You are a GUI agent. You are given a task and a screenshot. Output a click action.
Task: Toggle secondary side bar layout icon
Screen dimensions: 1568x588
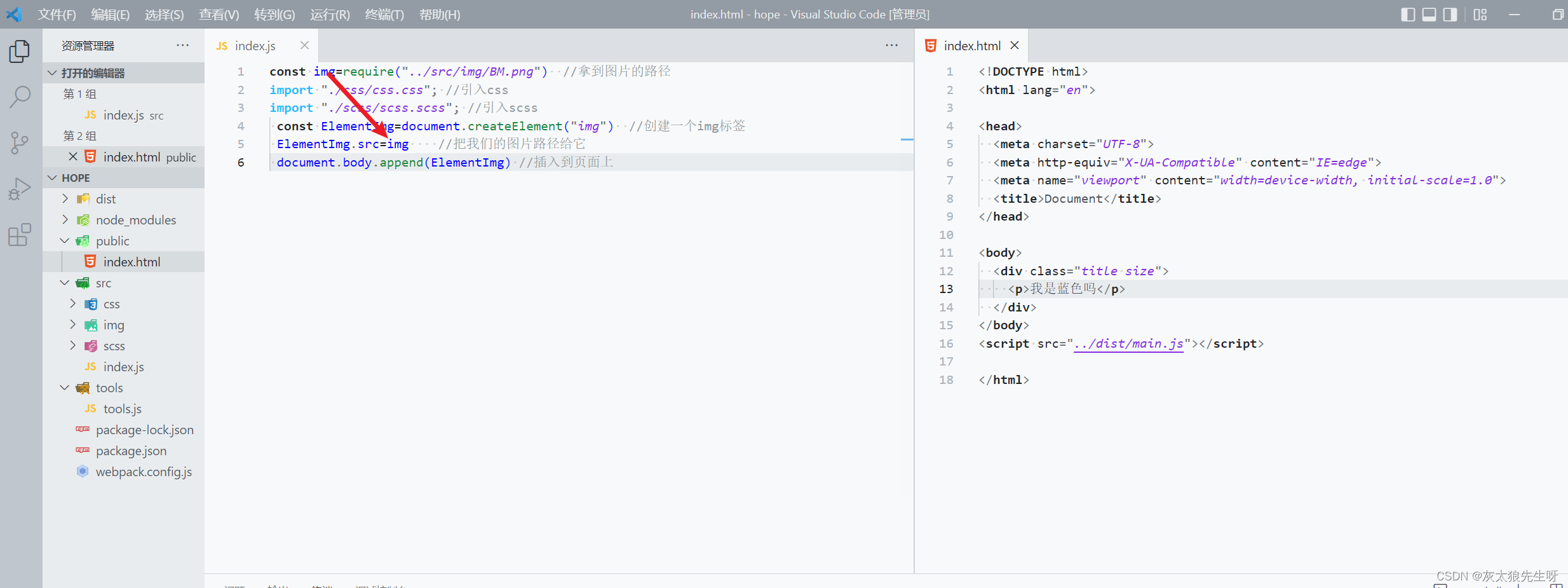(x=1450, y=14)
